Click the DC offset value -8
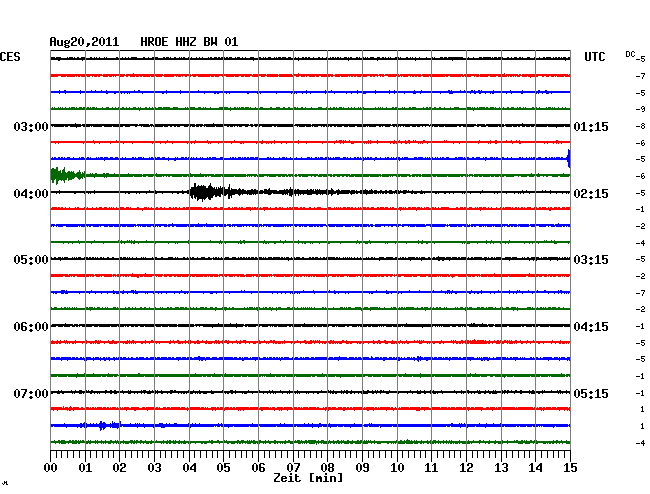The height and width of the screenshot is (494, 650). pos(640,126)
